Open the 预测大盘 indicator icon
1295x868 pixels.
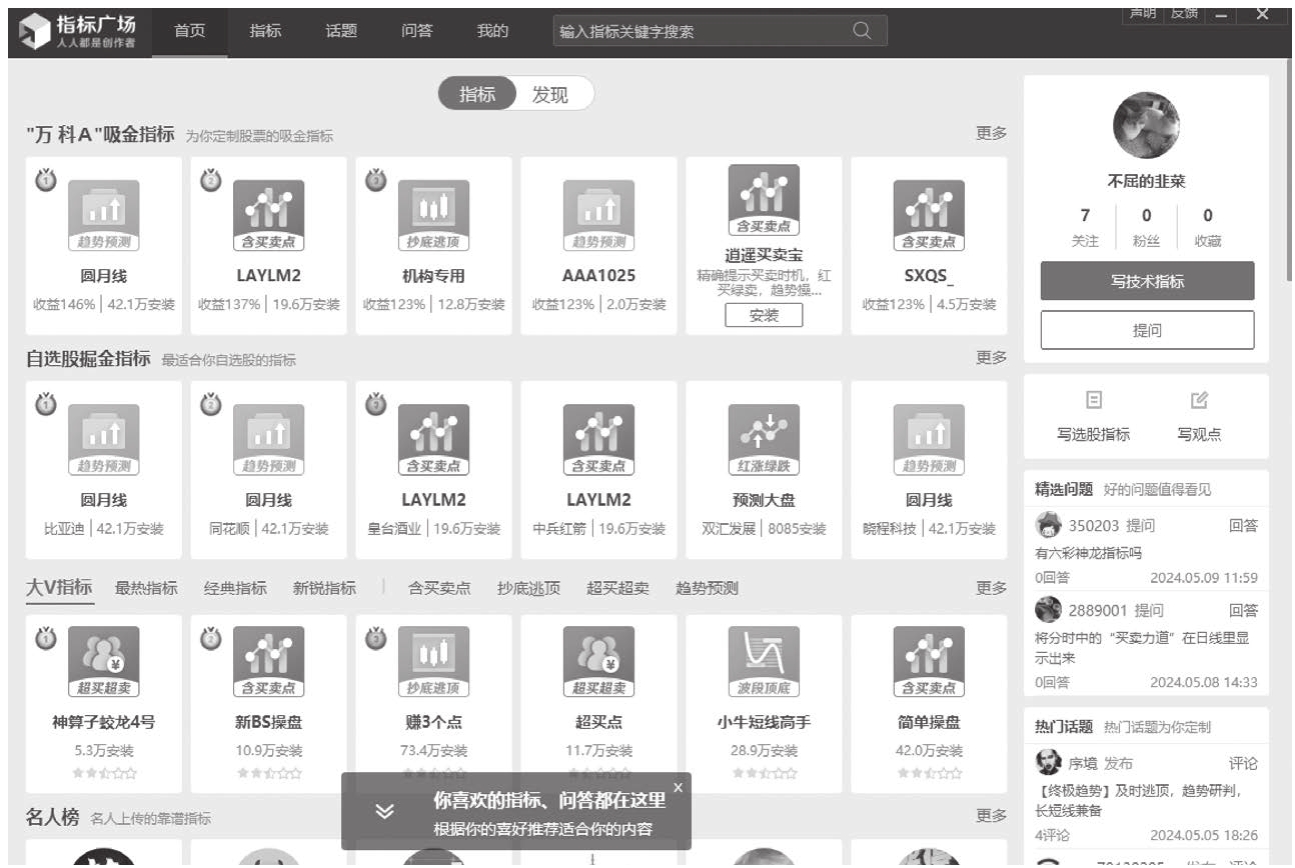click(763, 440)
